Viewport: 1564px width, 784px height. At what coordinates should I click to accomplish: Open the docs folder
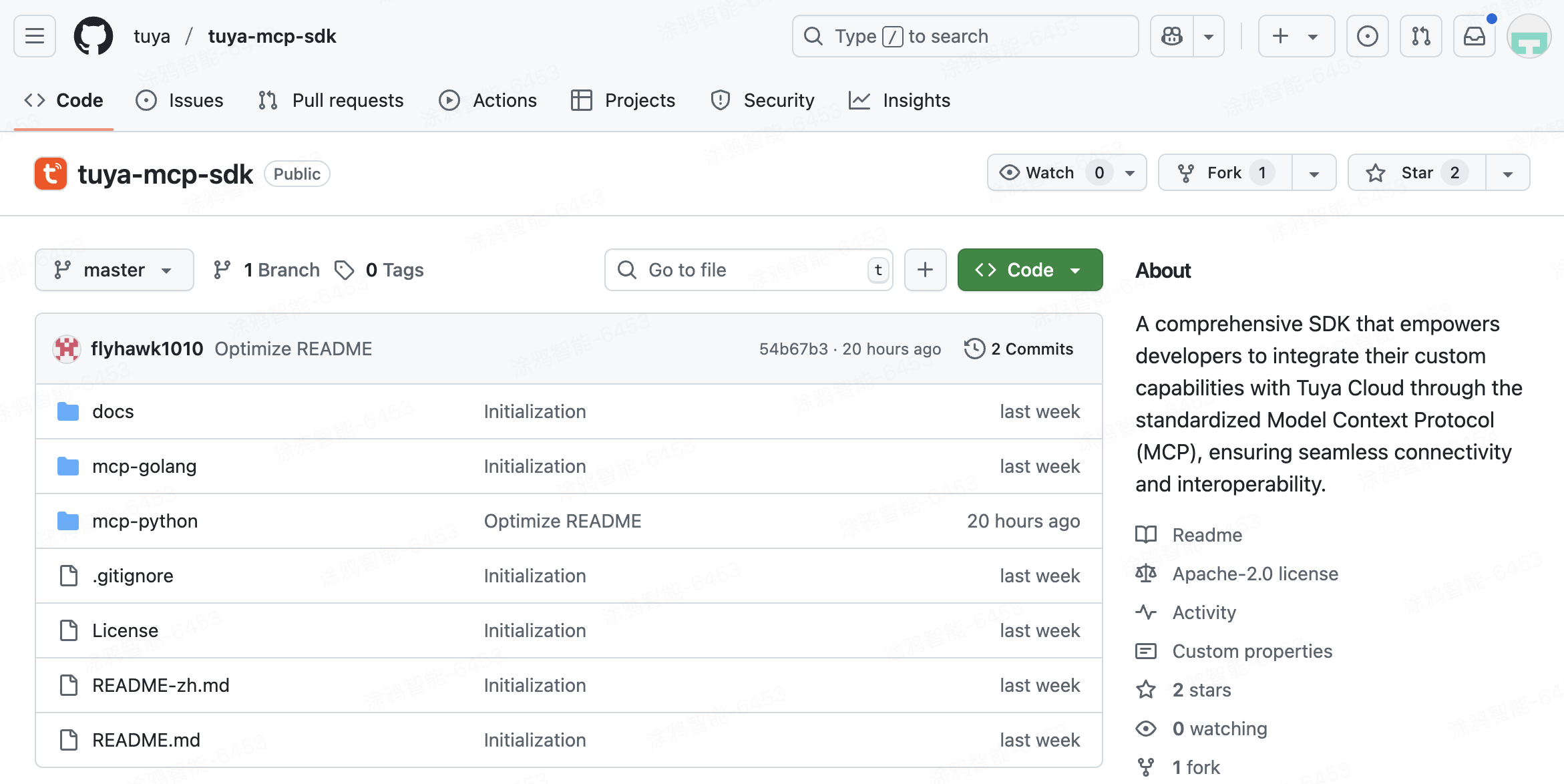pos(113,411)
